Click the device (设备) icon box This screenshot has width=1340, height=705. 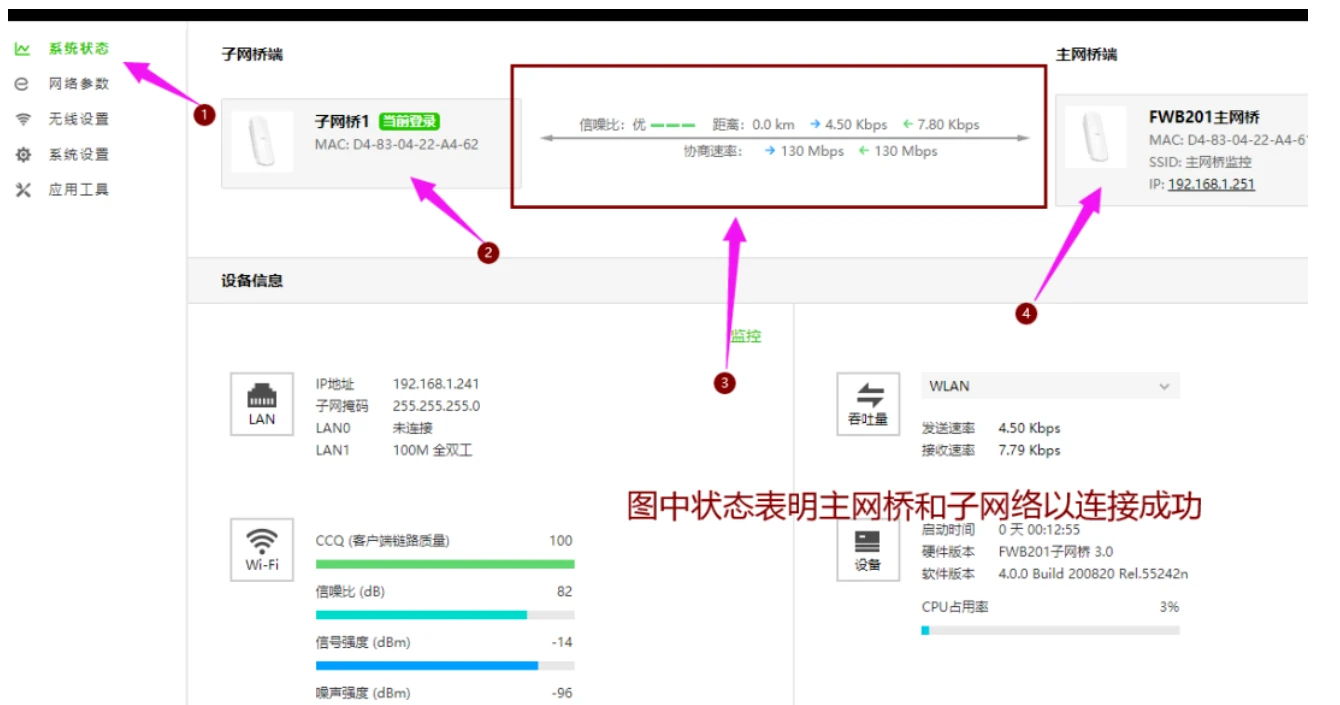click(867, 549)
